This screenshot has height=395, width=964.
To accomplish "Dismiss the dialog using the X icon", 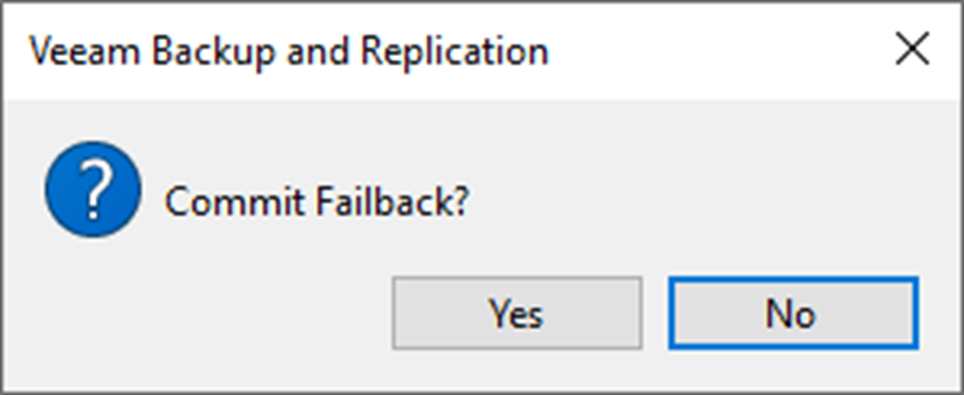I will (x=912, y=50).
